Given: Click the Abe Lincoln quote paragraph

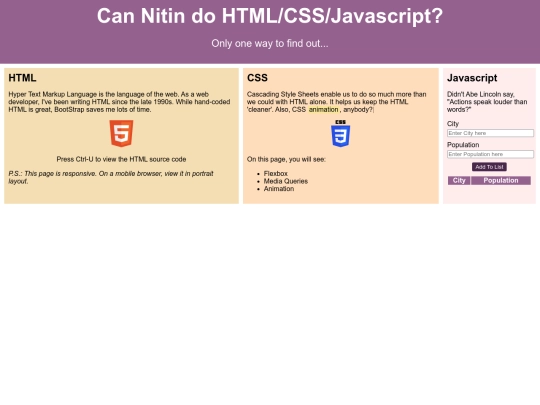Looking at the screenshot, I should [487, 102].
